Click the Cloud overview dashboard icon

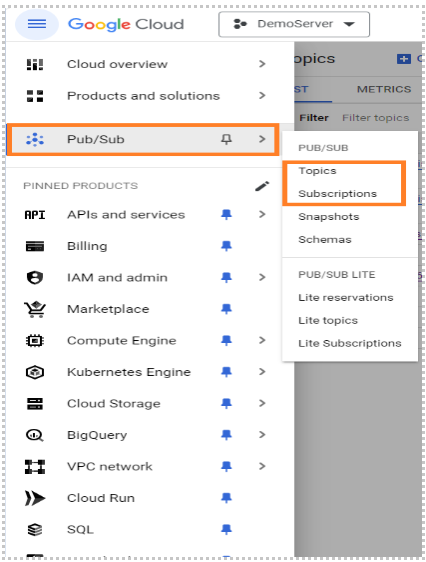(35, 64)
